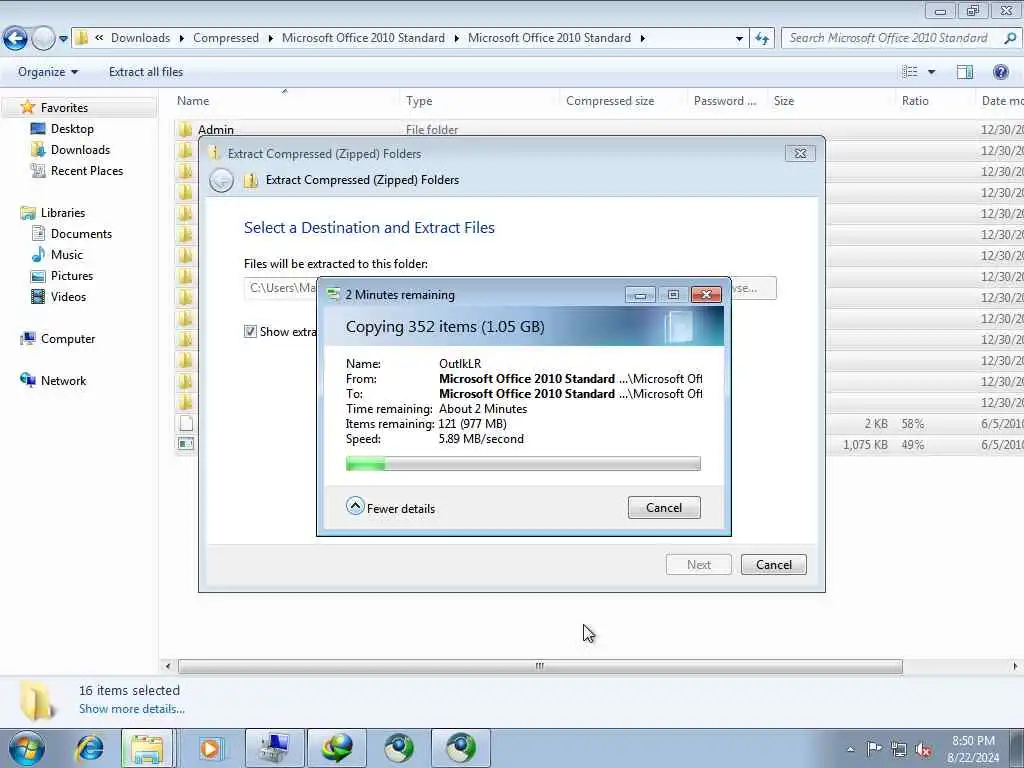Image resolution: width=1024 pixels, height=768 pixels.
Task: Open the Windows Start menu
Action: pos(26,748)
